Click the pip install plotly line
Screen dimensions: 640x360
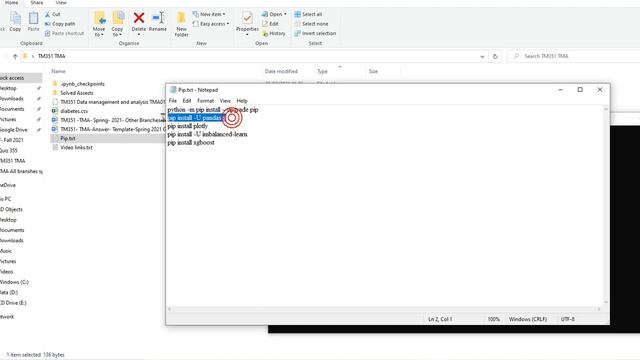(188, 126)
